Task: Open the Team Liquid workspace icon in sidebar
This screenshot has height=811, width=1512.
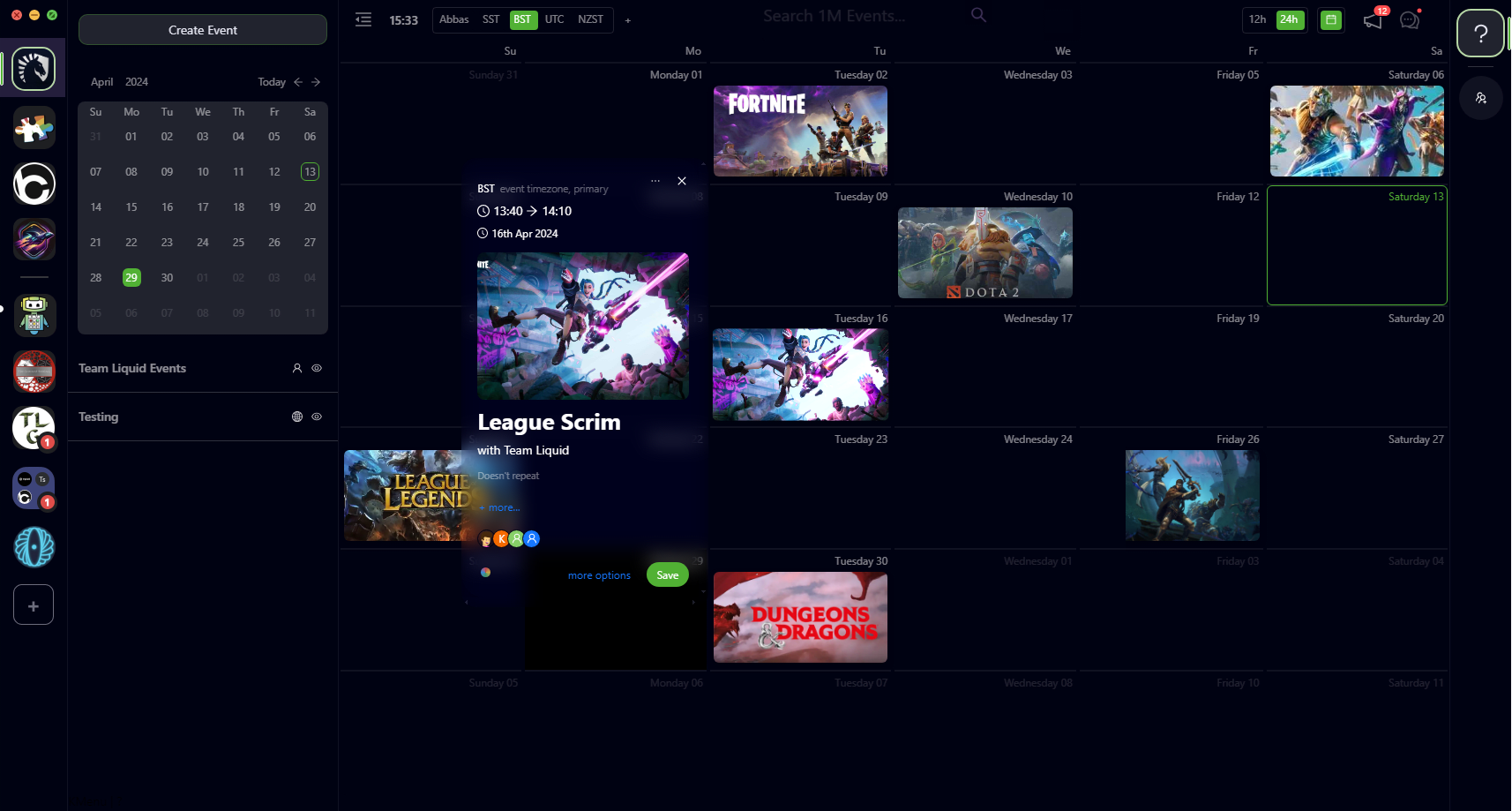Action: click(x=33, y=68)
